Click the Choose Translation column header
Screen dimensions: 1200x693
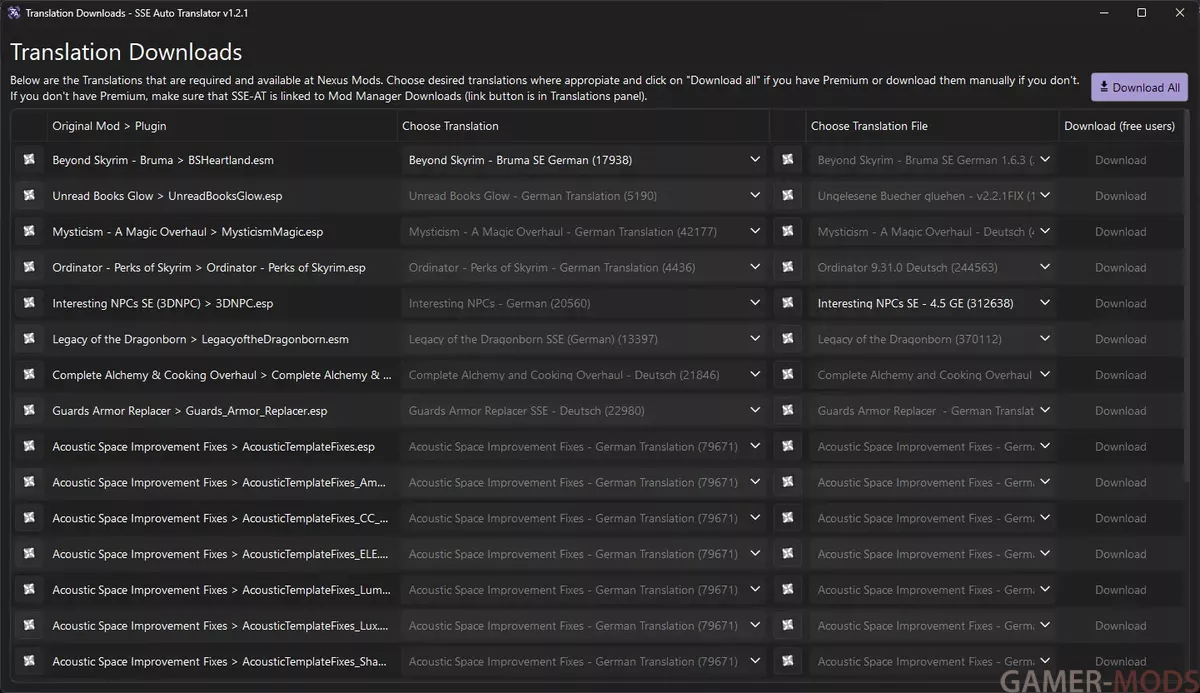tap(450, 126)
